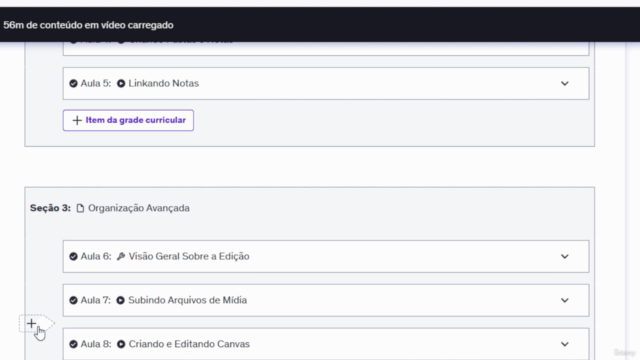Image resolution: width=640 pixels, height=360 pixels.
Task: Click the video play icon on Aula 5
Action: point(121,84)
